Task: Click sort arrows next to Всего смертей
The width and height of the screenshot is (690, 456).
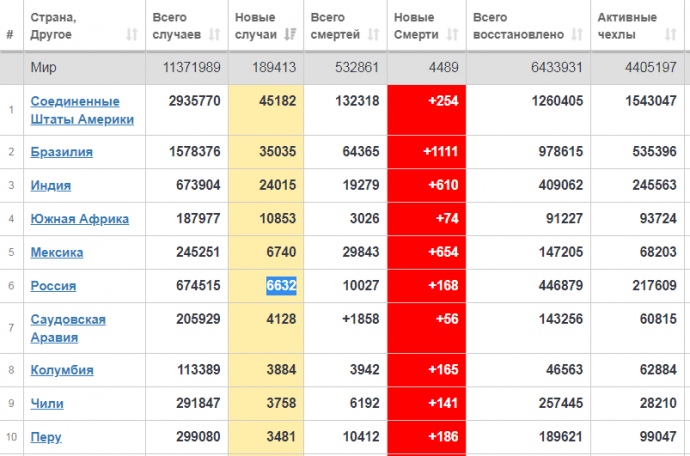Action: [x=373, y=35]
